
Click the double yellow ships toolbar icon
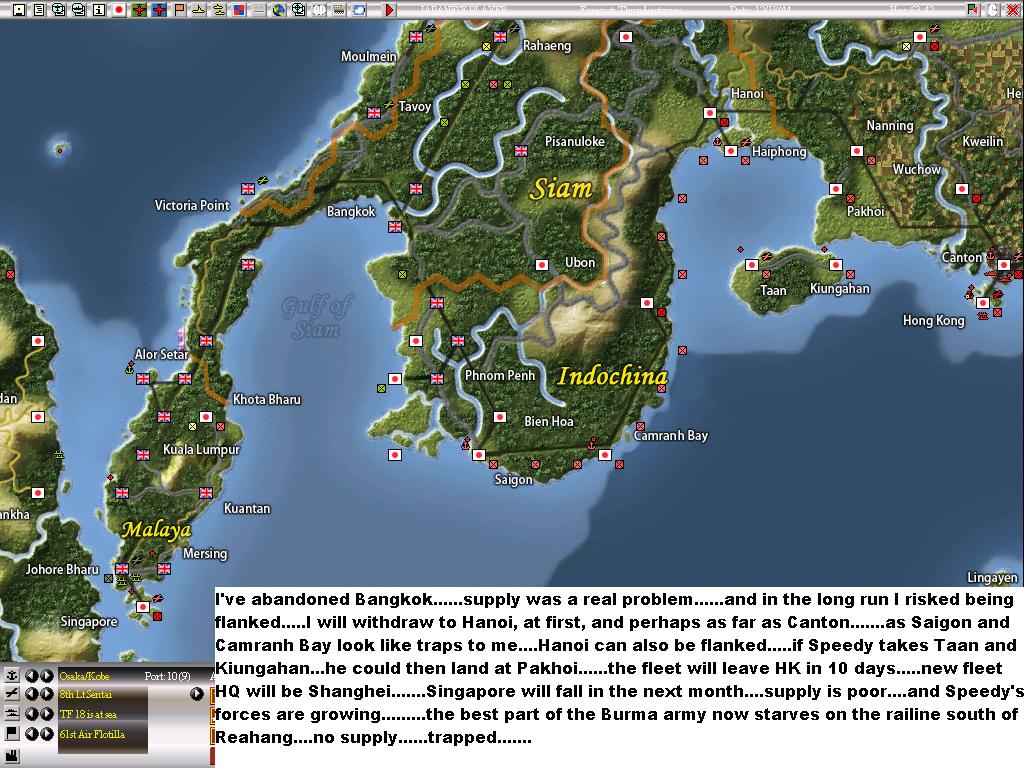pyautogui.click(x=219, y=10)
